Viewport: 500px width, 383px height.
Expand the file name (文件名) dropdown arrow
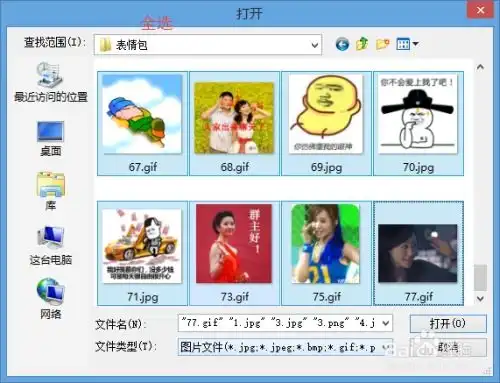386,323
